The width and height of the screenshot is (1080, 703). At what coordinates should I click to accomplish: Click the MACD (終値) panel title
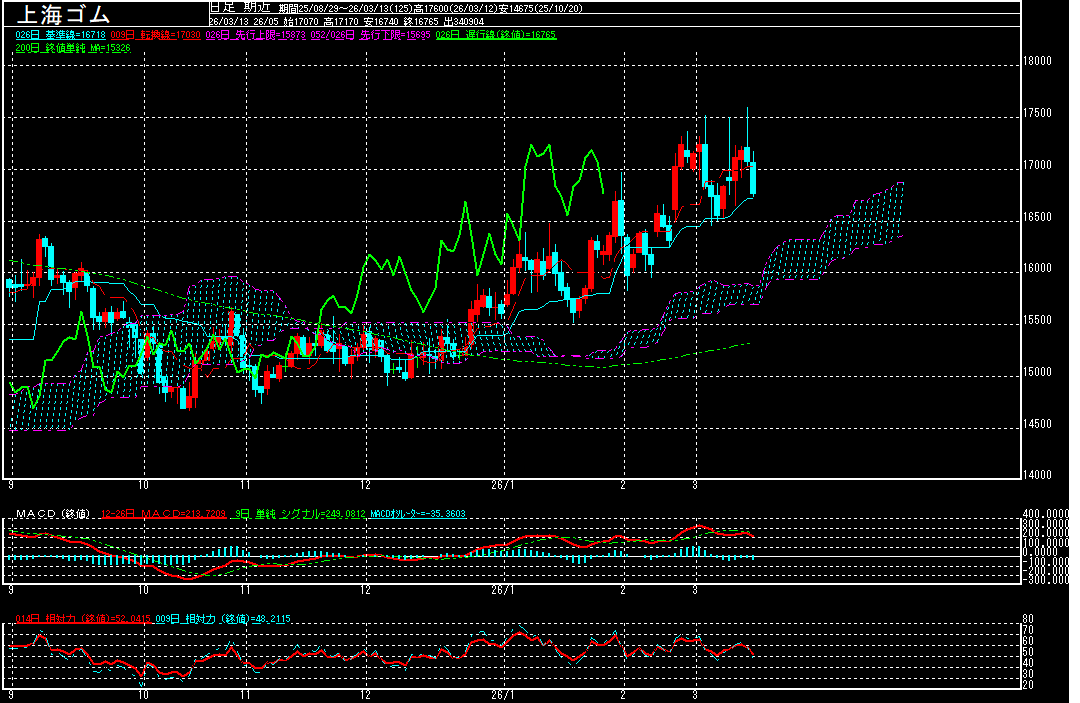(x=50, y=514)
